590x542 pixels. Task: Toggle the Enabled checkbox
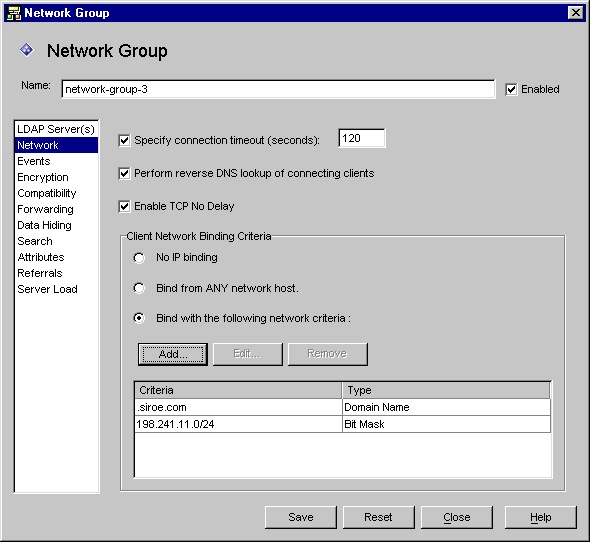pyautogui.click(x=511, y=90)
